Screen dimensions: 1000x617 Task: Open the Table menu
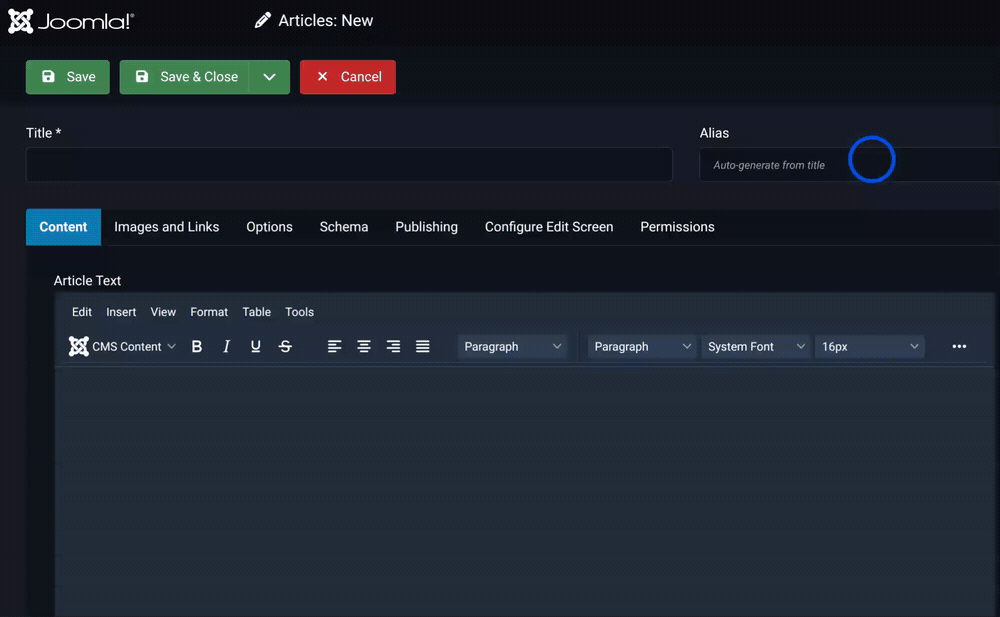coord(256,312)
